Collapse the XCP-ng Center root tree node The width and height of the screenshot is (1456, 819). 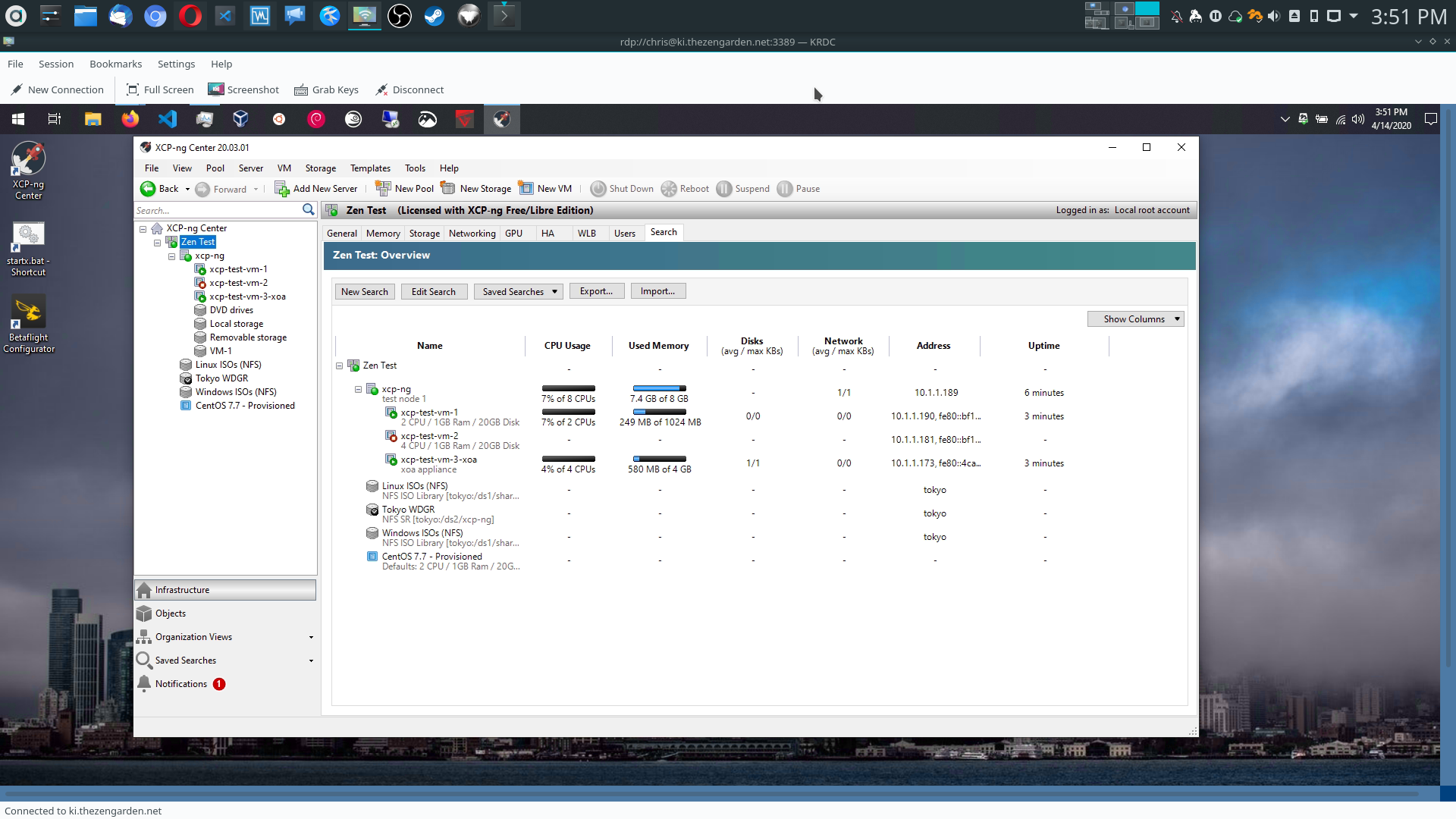(x=143, y=228)
